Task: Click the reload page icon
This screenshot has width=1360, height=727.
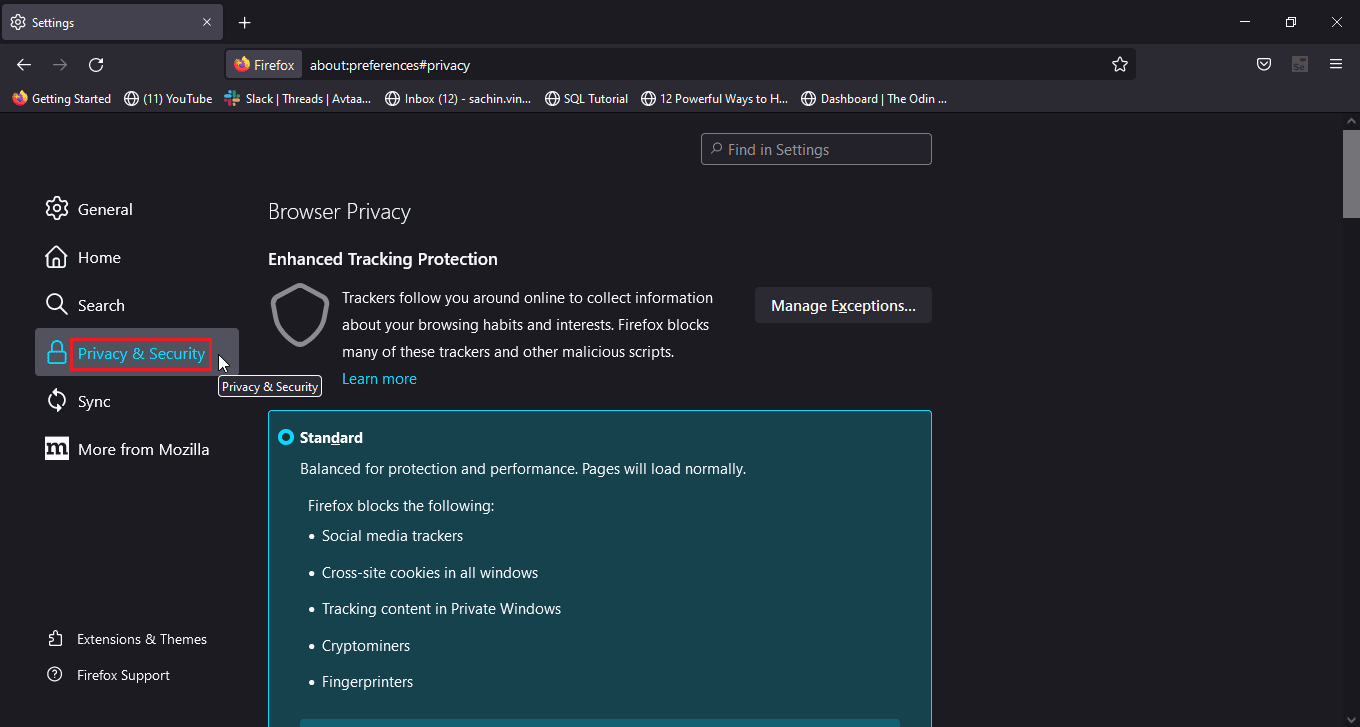Action: 96,65
